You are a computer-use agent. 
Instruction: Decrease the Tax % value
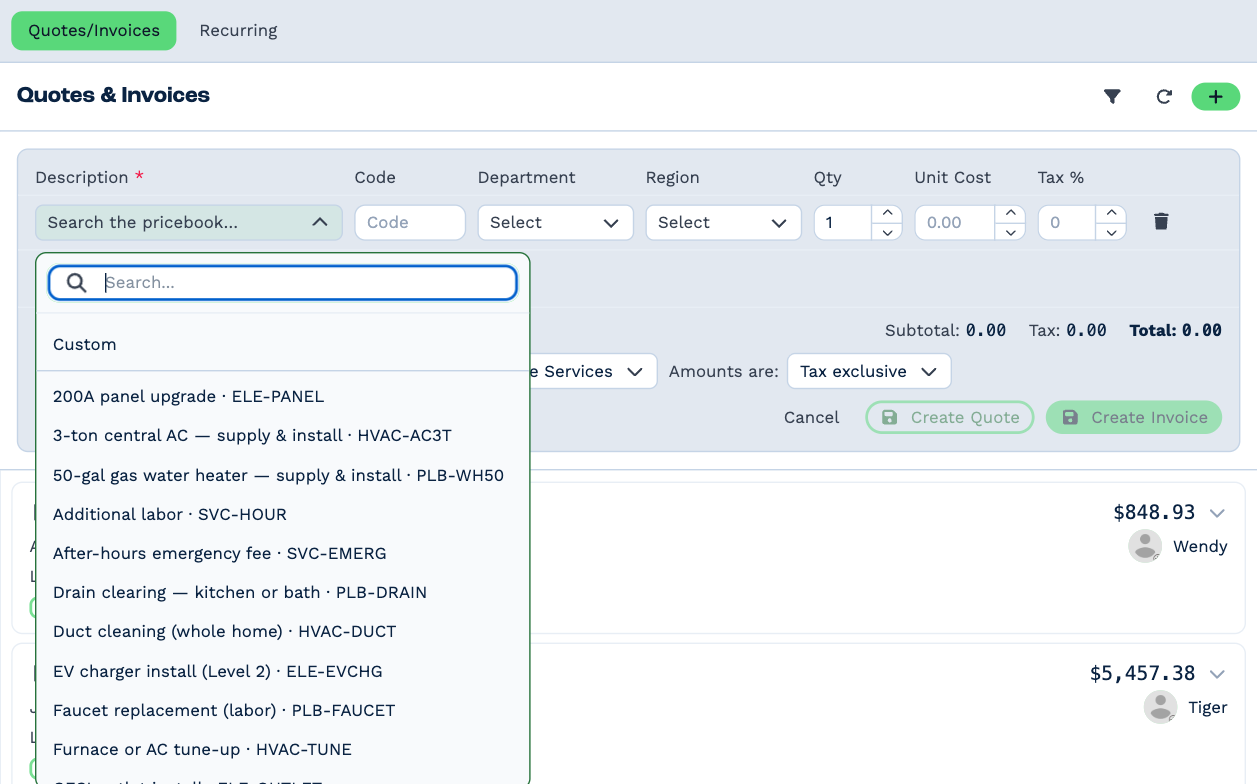(x=1111, y=232)
